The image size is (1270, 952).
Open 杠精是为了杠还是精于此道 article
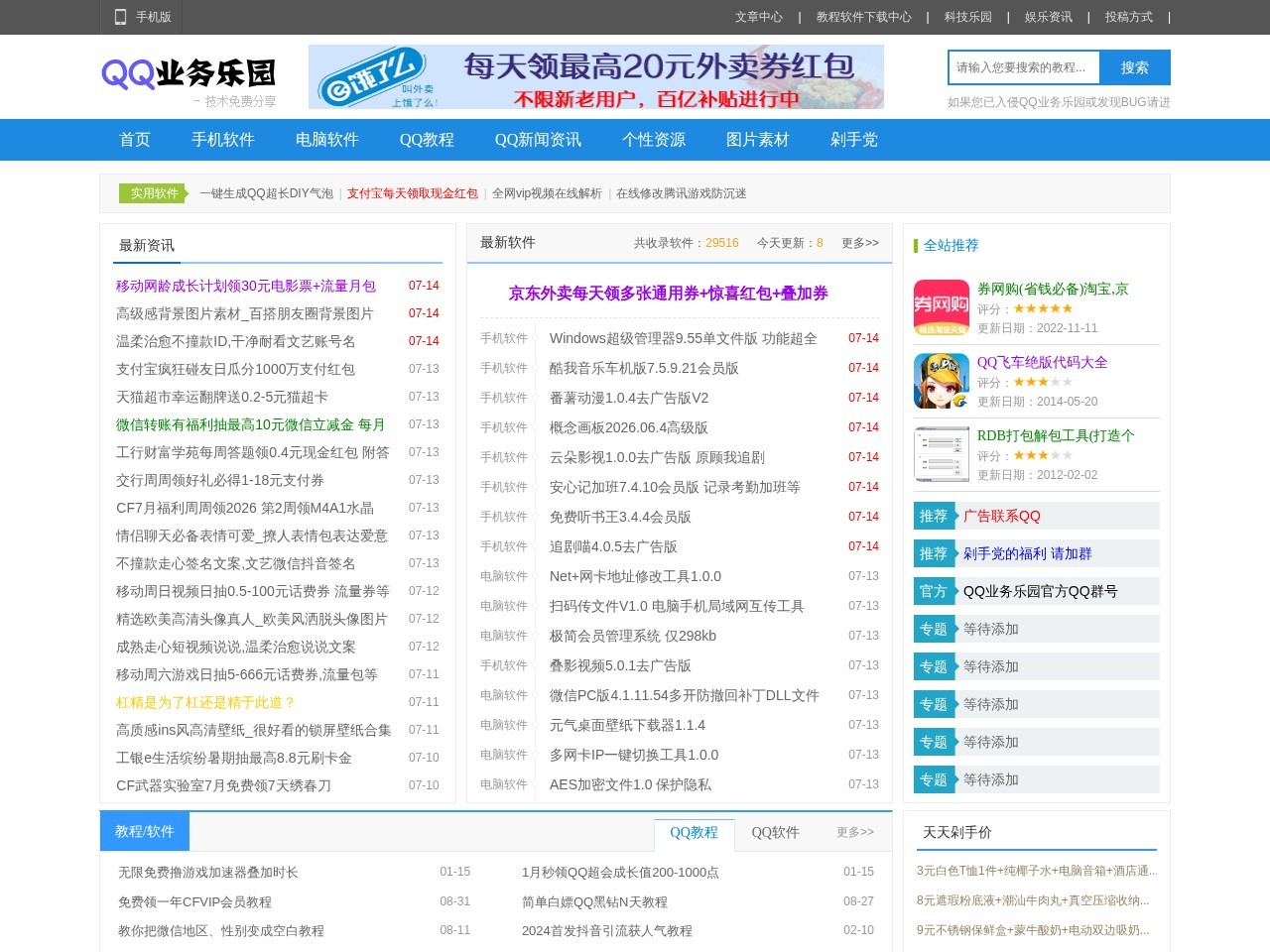tap(206, 702)
